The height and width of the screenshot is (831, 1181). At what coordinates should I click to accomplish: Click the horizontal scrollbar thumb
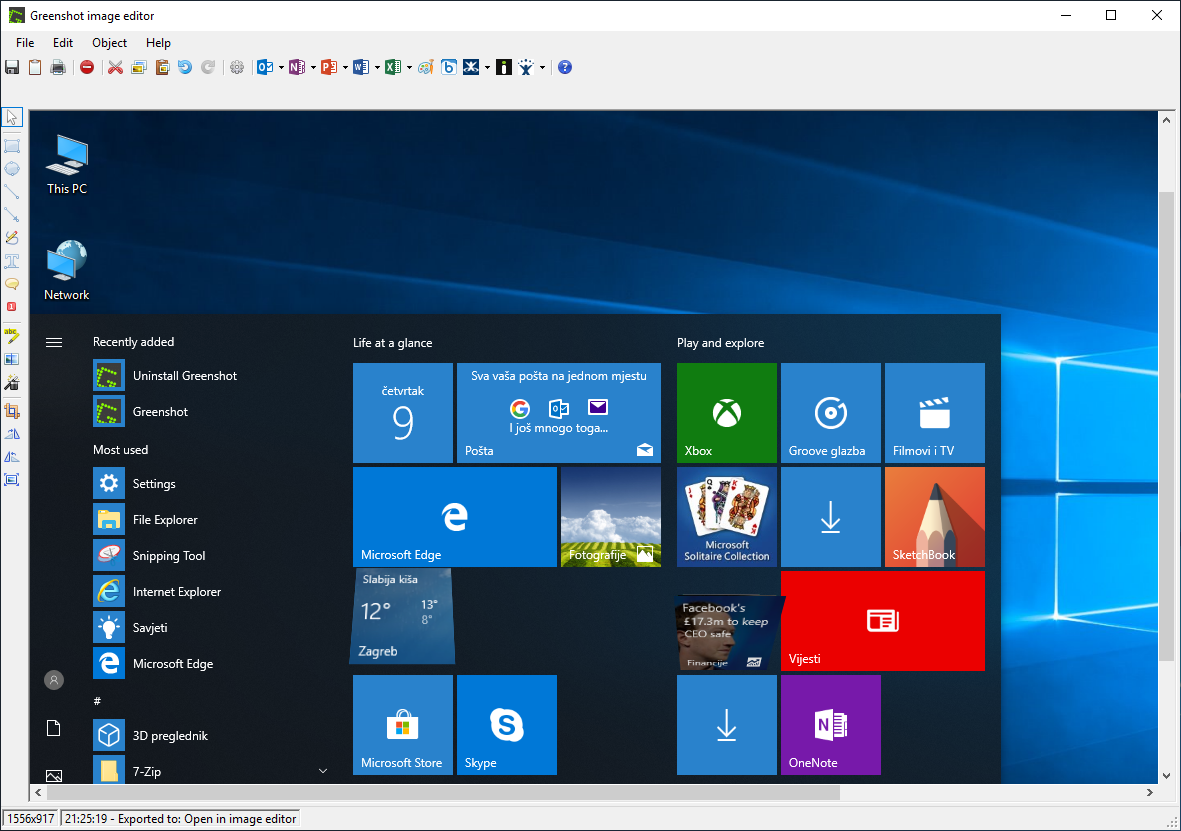[x=443, y=792]
